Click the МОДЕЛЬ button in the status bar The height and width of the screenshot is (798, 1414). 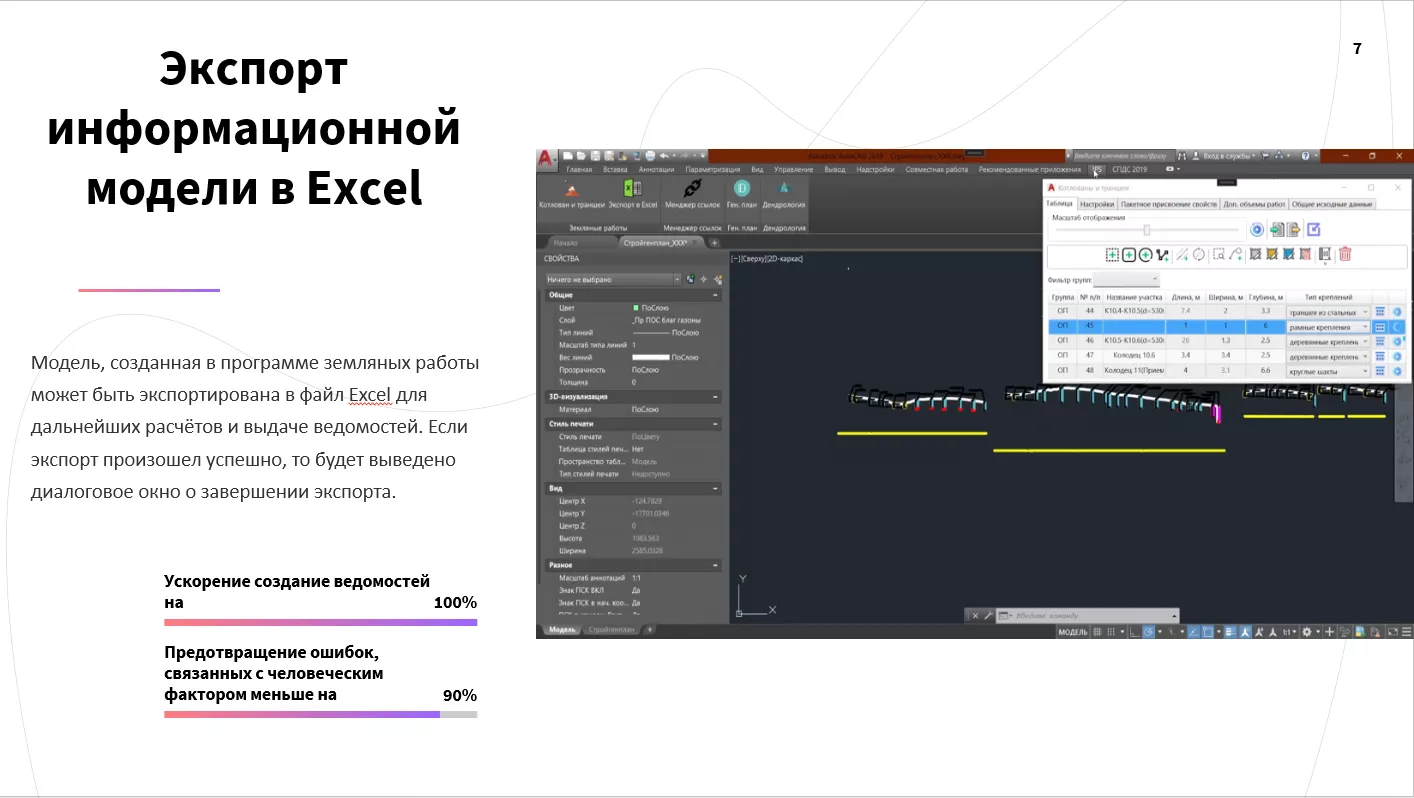click(1073, 632)
